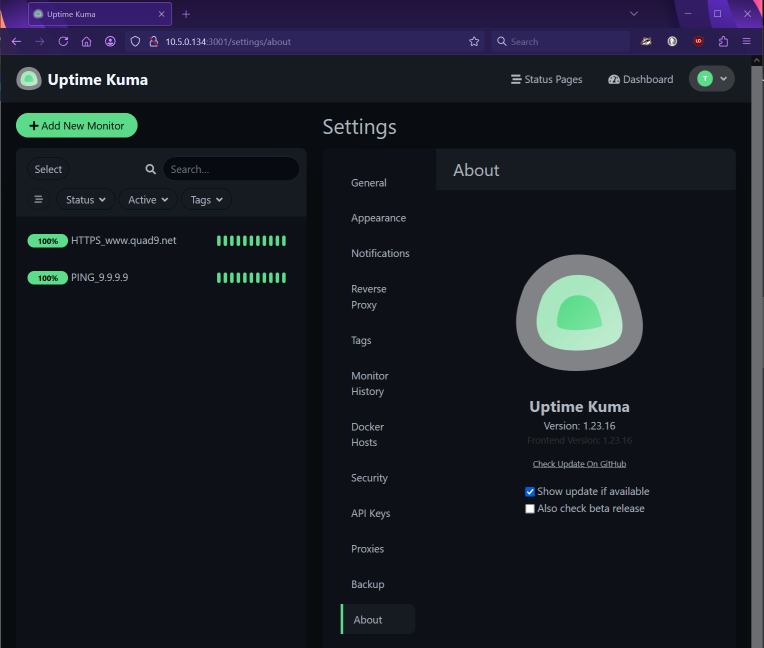Viewport: 764px width, 648px height.
Task: Open the Tags filter dropdown
Action: pos(207,200)
